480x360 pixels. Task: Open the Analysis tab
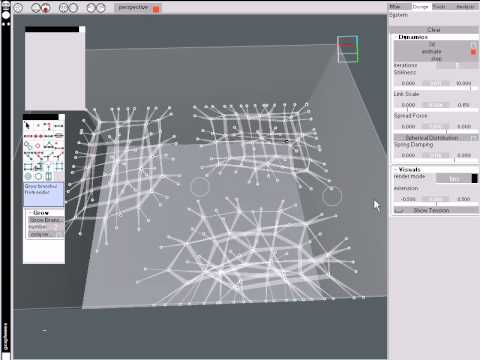coord(465,6)
